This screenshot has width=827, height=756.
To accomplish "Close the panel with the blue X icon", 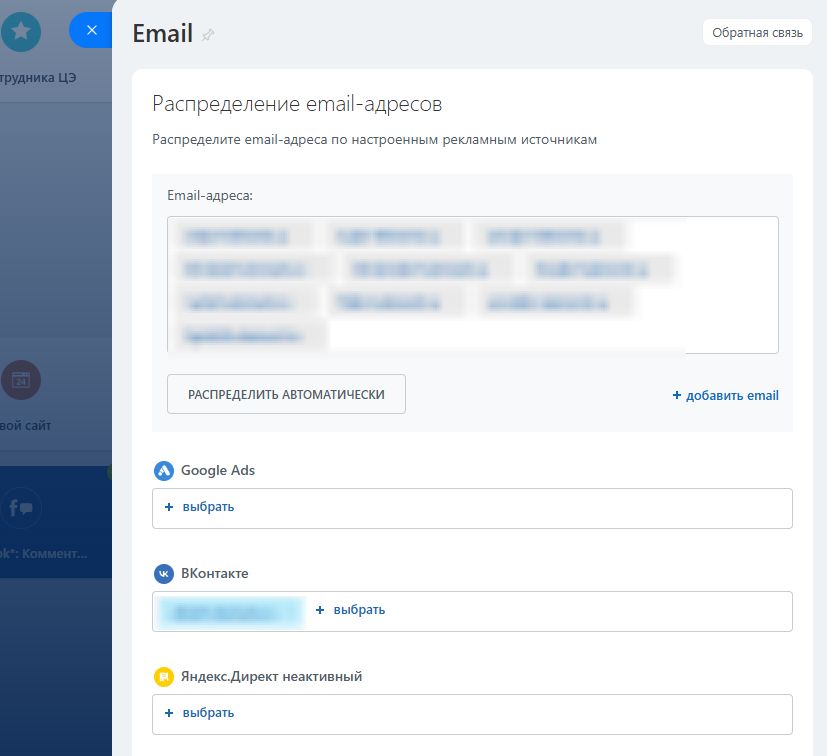I will coord(91,29).
